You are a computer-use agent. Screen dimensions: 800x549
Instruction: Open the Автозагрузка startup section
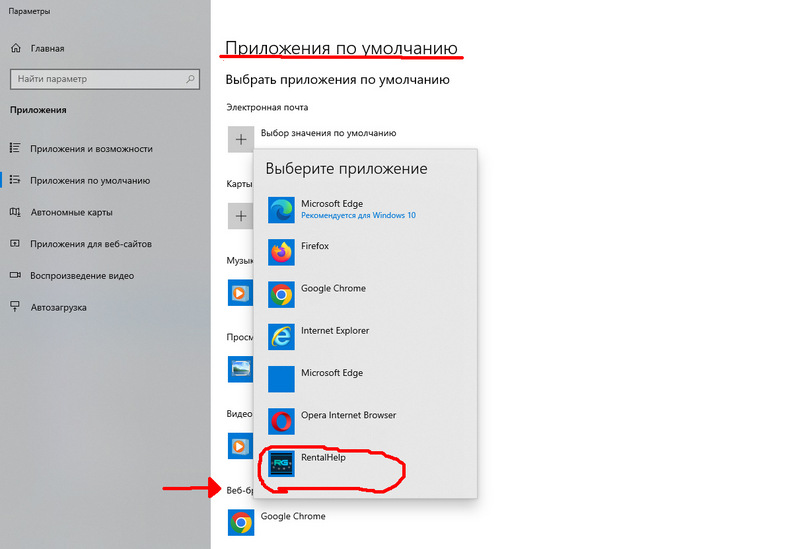pyautogui.click(x=58, y=308)
